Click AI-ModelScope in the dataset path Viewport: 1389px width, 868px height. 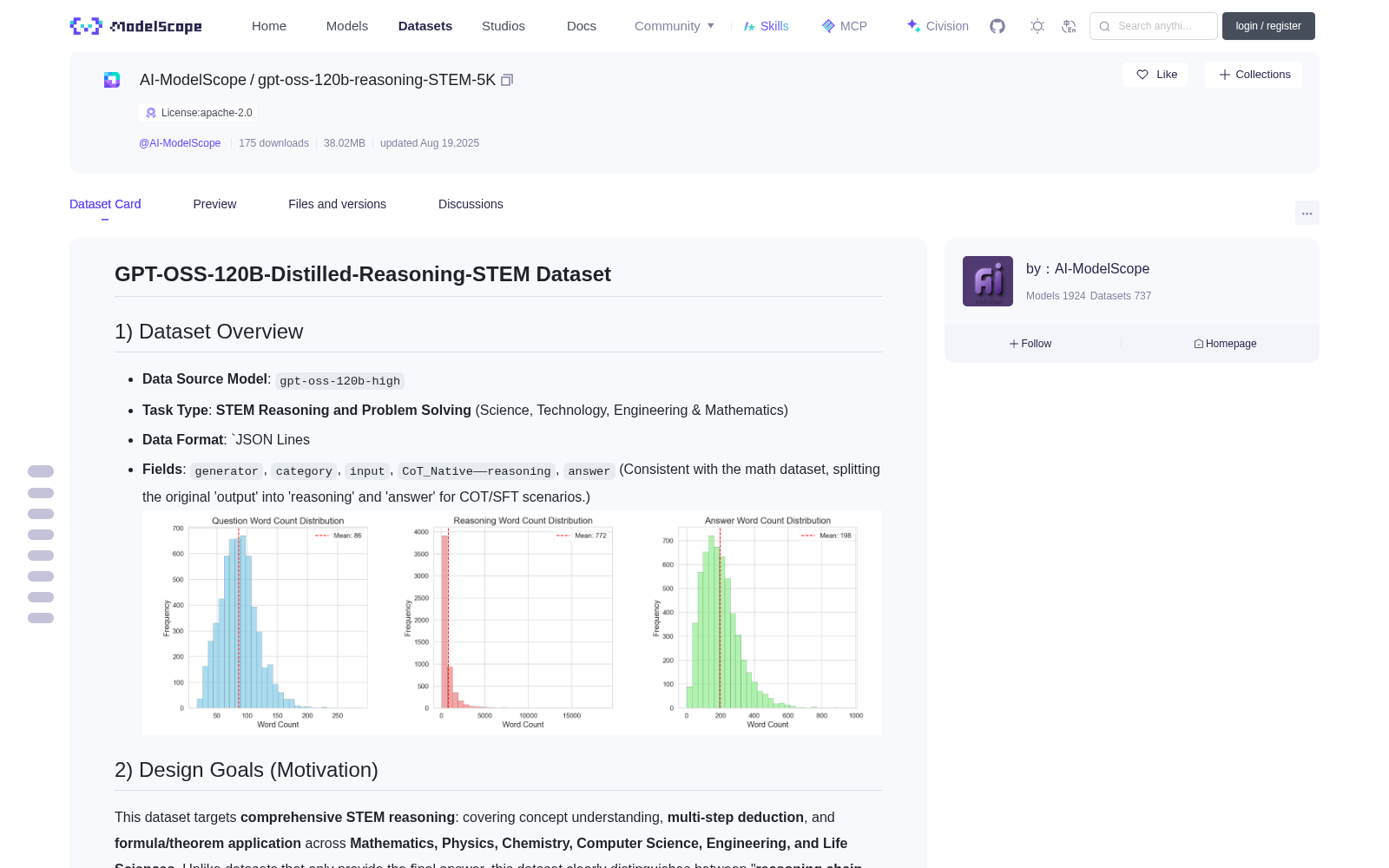[193, 80]
